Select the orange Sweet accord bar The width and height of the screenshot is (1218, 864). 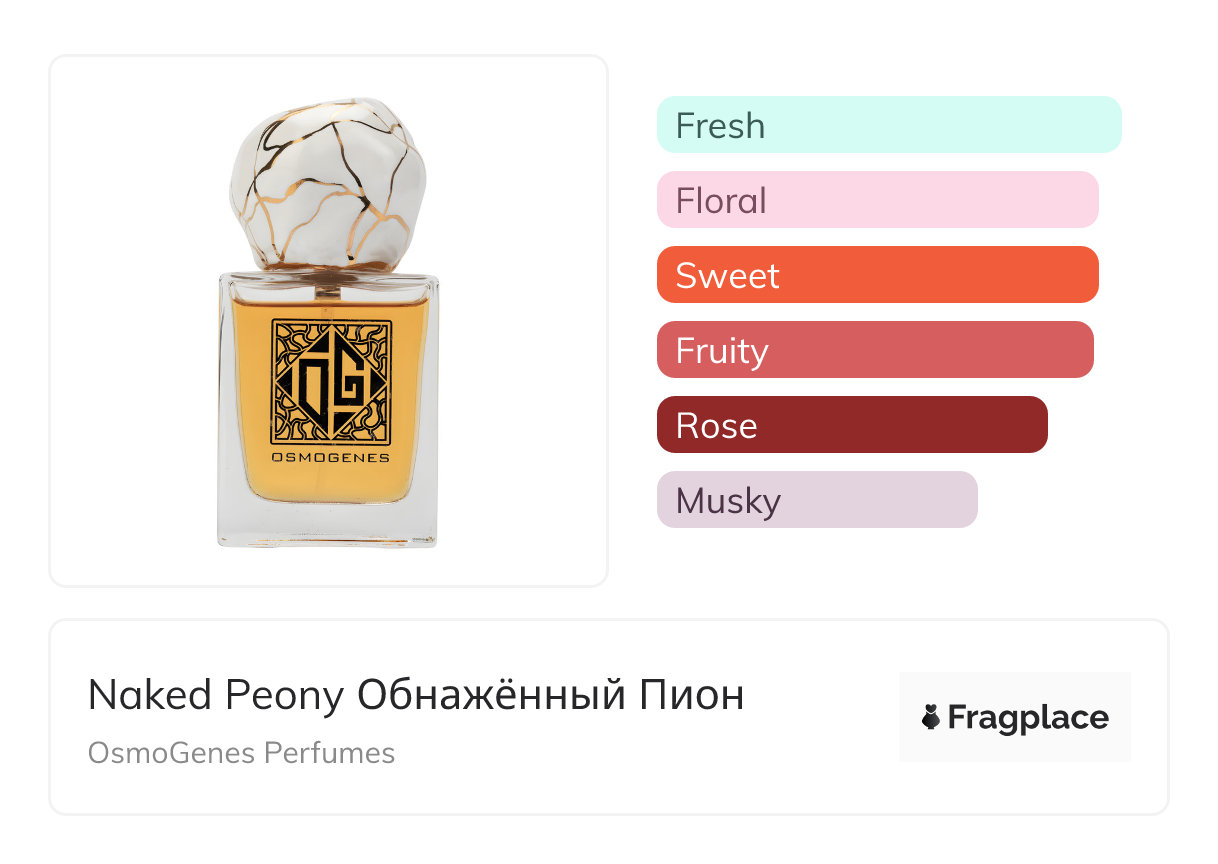coord(877,275)
